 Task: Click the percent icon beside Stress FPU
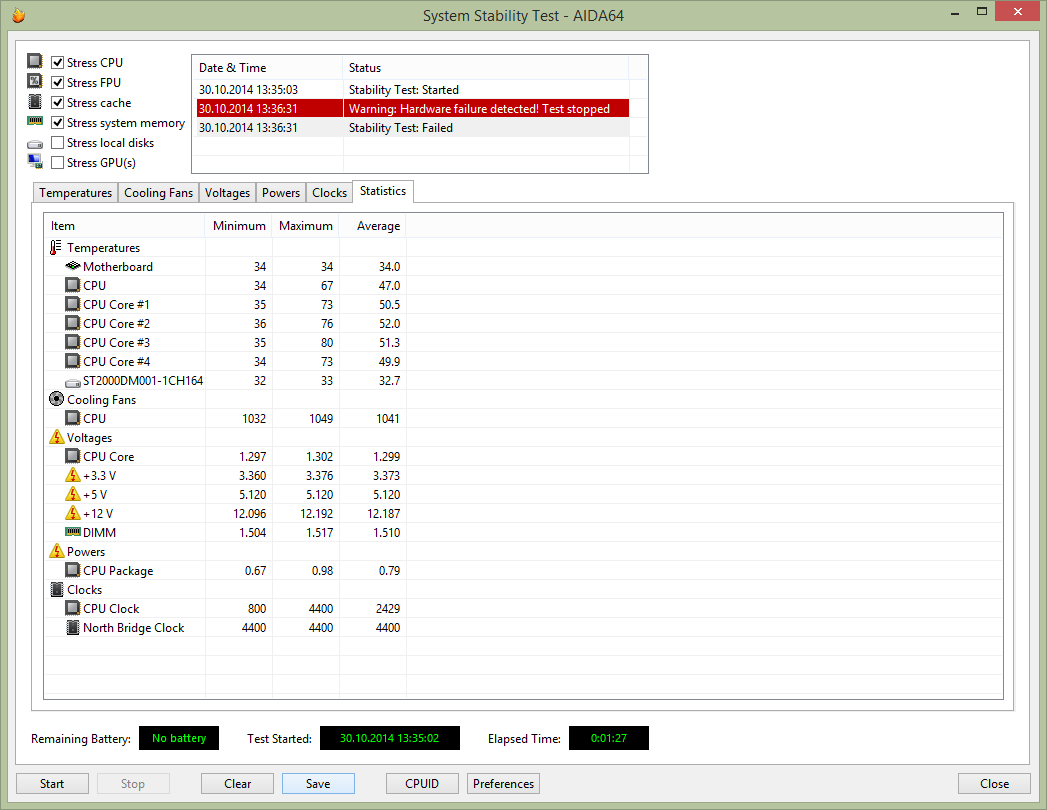pyautogui.click(x=35, y=81)
